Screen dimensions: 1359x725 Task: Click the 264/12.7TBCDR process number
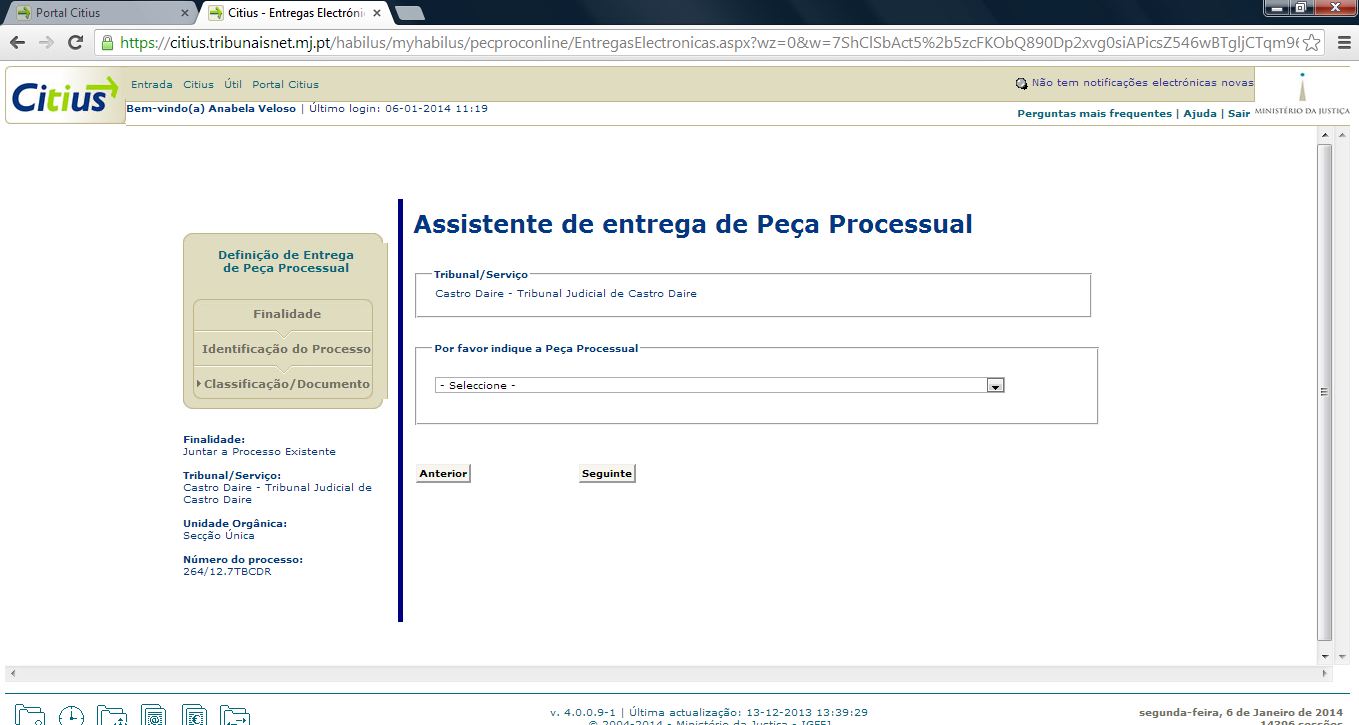[227, 572]
